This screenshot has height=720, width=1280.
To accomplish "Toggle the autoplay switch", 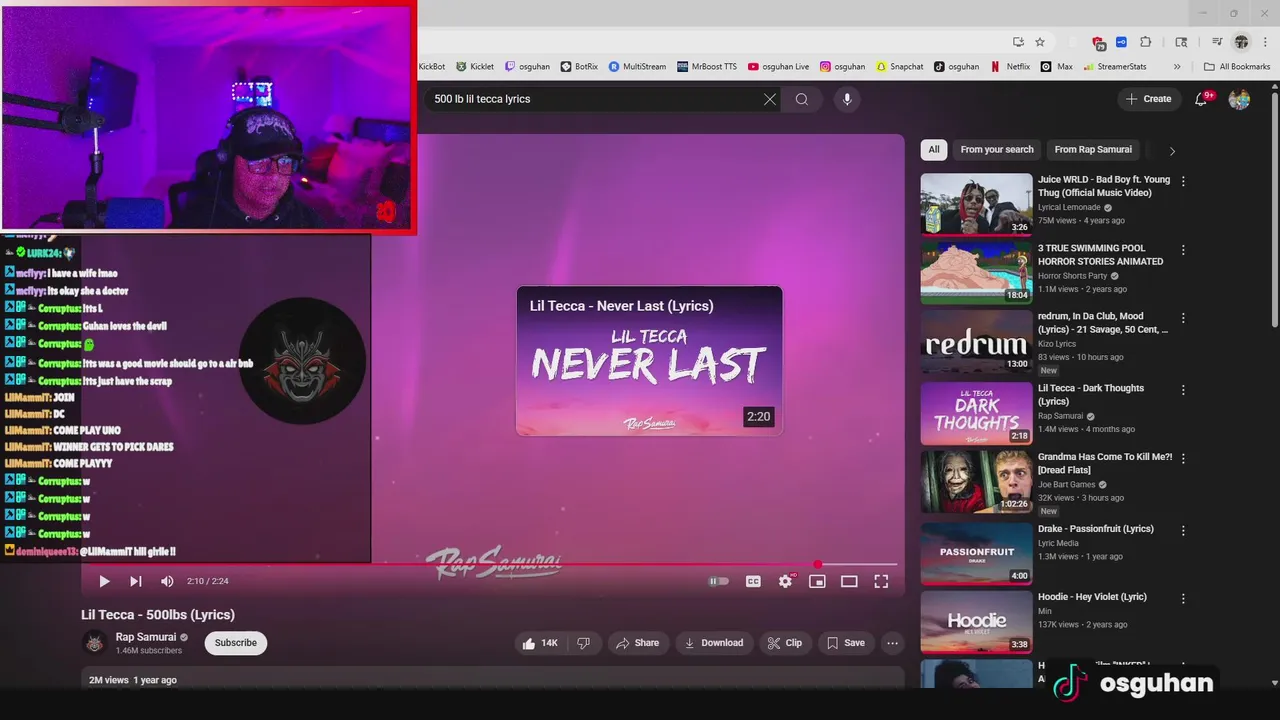I will click(719, 581).
